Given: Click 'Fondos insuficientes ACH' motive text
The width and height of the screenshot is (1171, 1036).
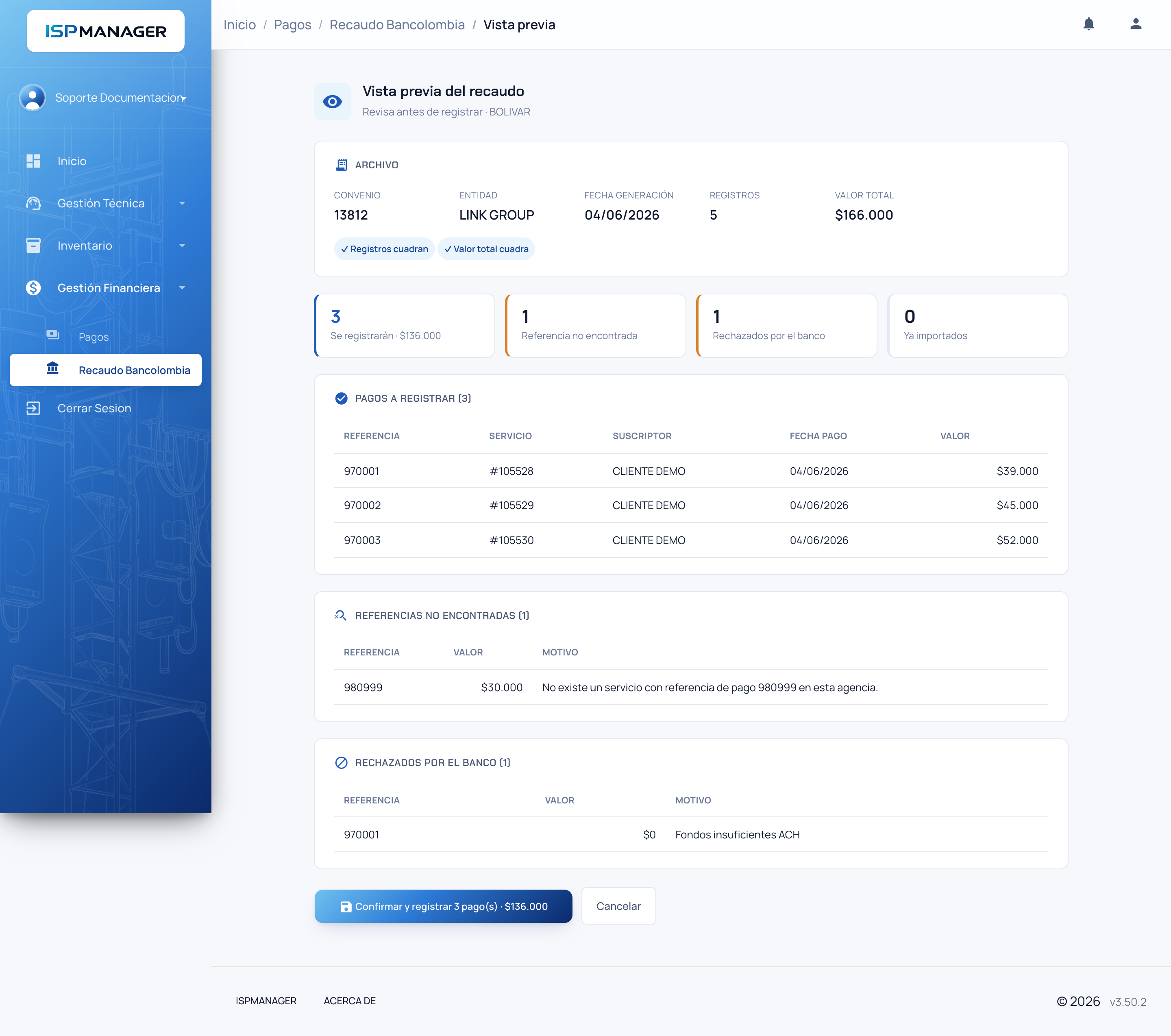Looking at the screenshot, I should (x=737, y=835).
